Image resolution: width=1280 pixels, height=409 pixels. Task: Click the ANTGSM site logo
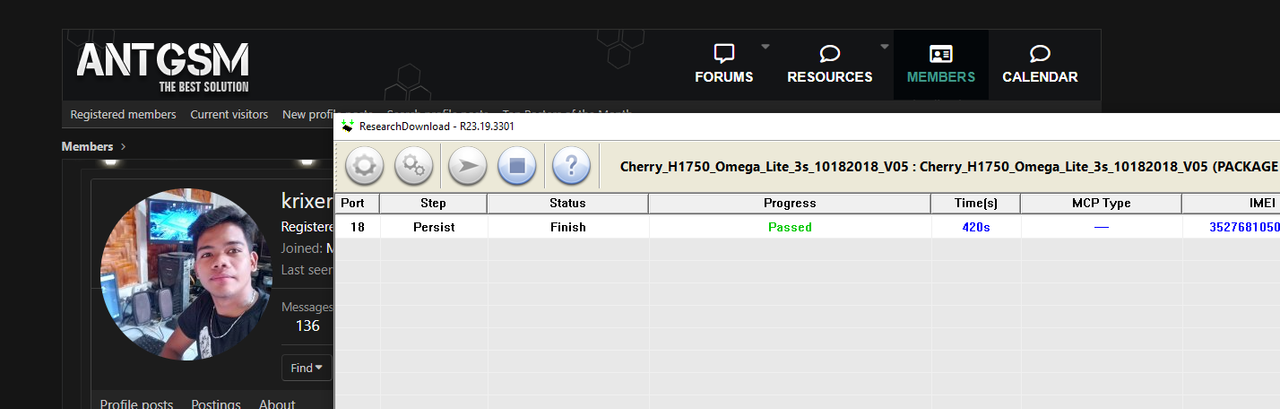pos(162,67)
